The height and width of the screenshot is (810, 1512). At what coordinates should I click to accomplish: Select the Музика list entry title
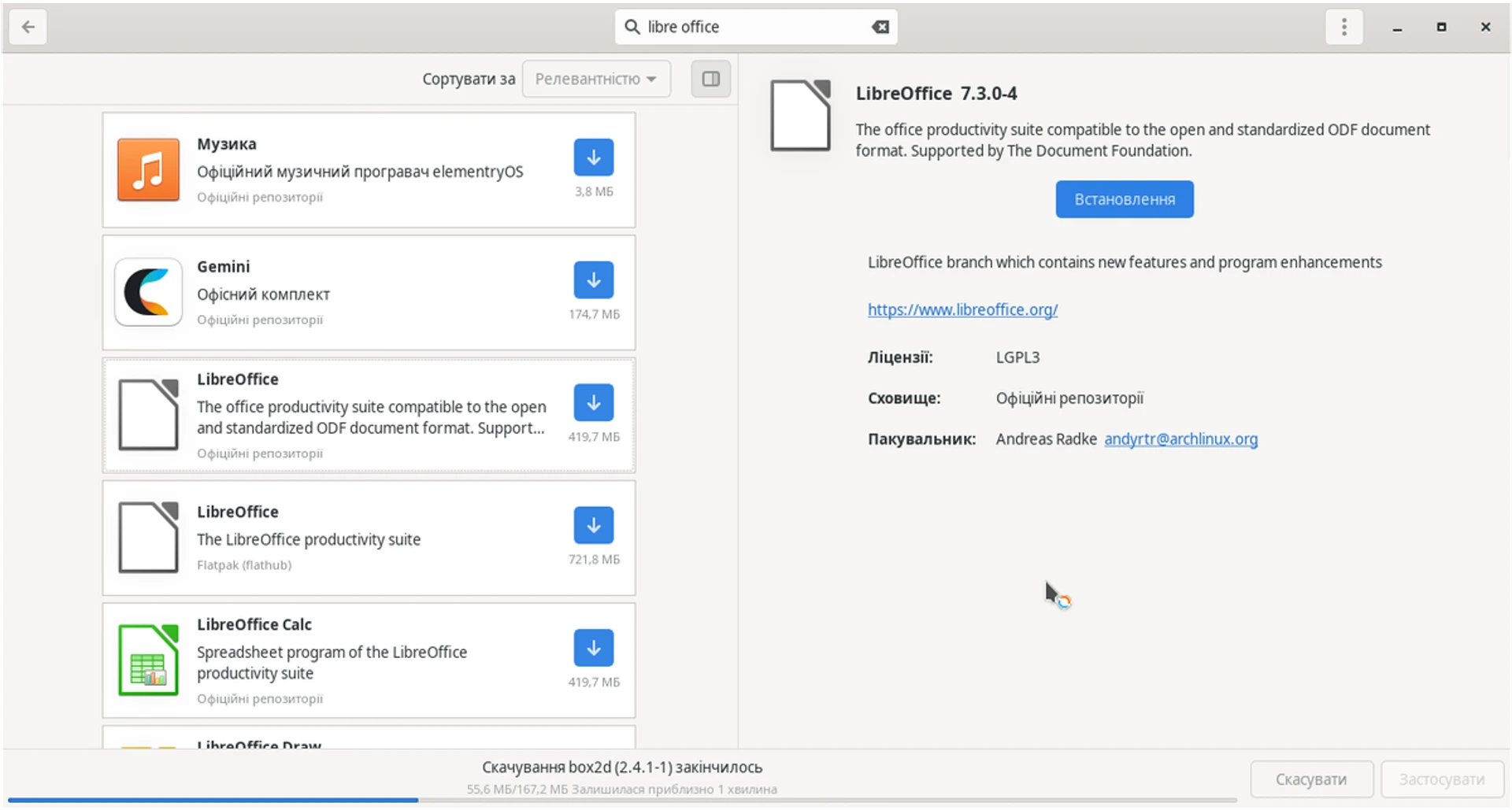(x=227, y=144)
